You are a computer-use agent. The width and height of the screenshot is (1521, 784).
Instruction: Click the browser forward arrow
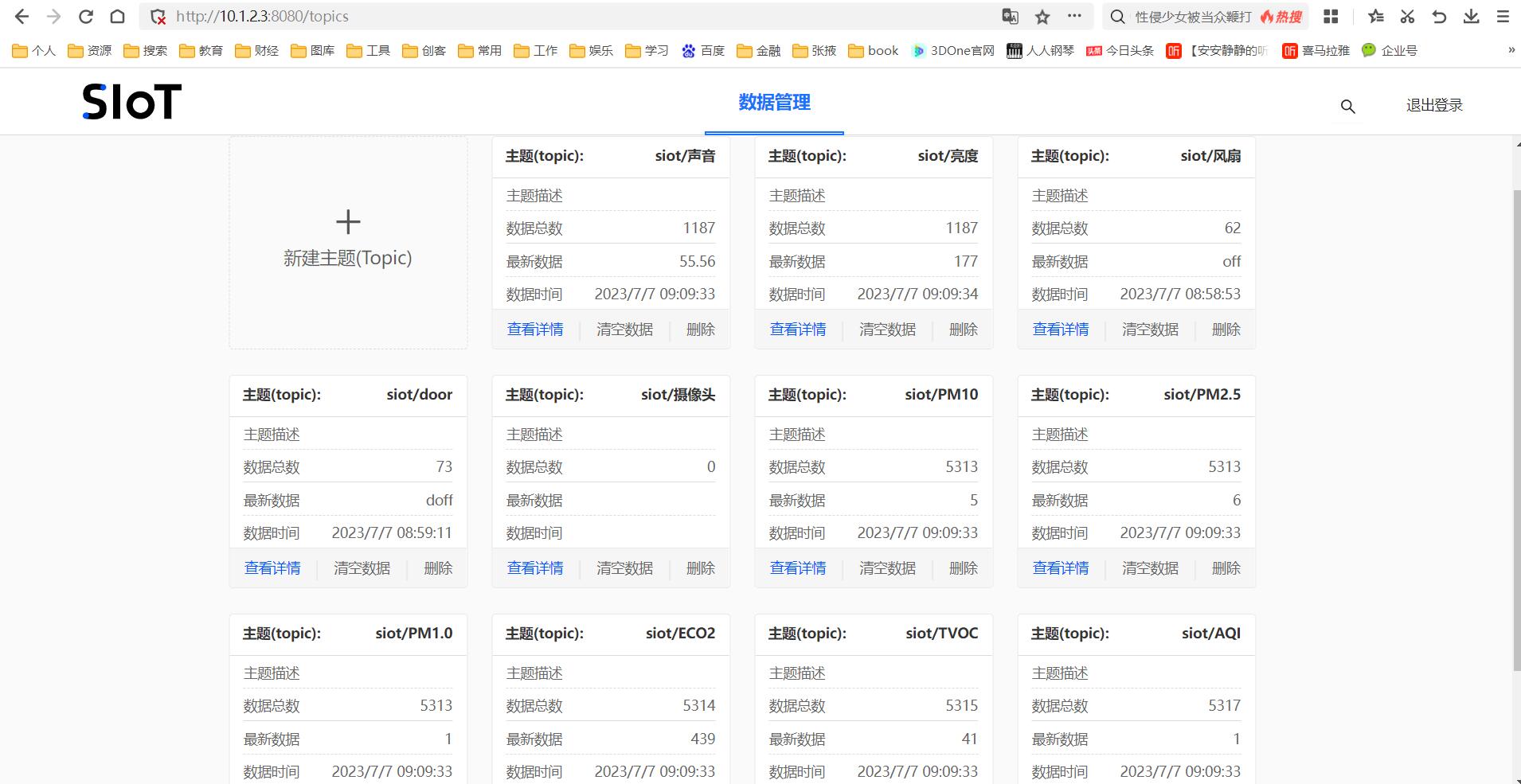(x=53, y=17)
